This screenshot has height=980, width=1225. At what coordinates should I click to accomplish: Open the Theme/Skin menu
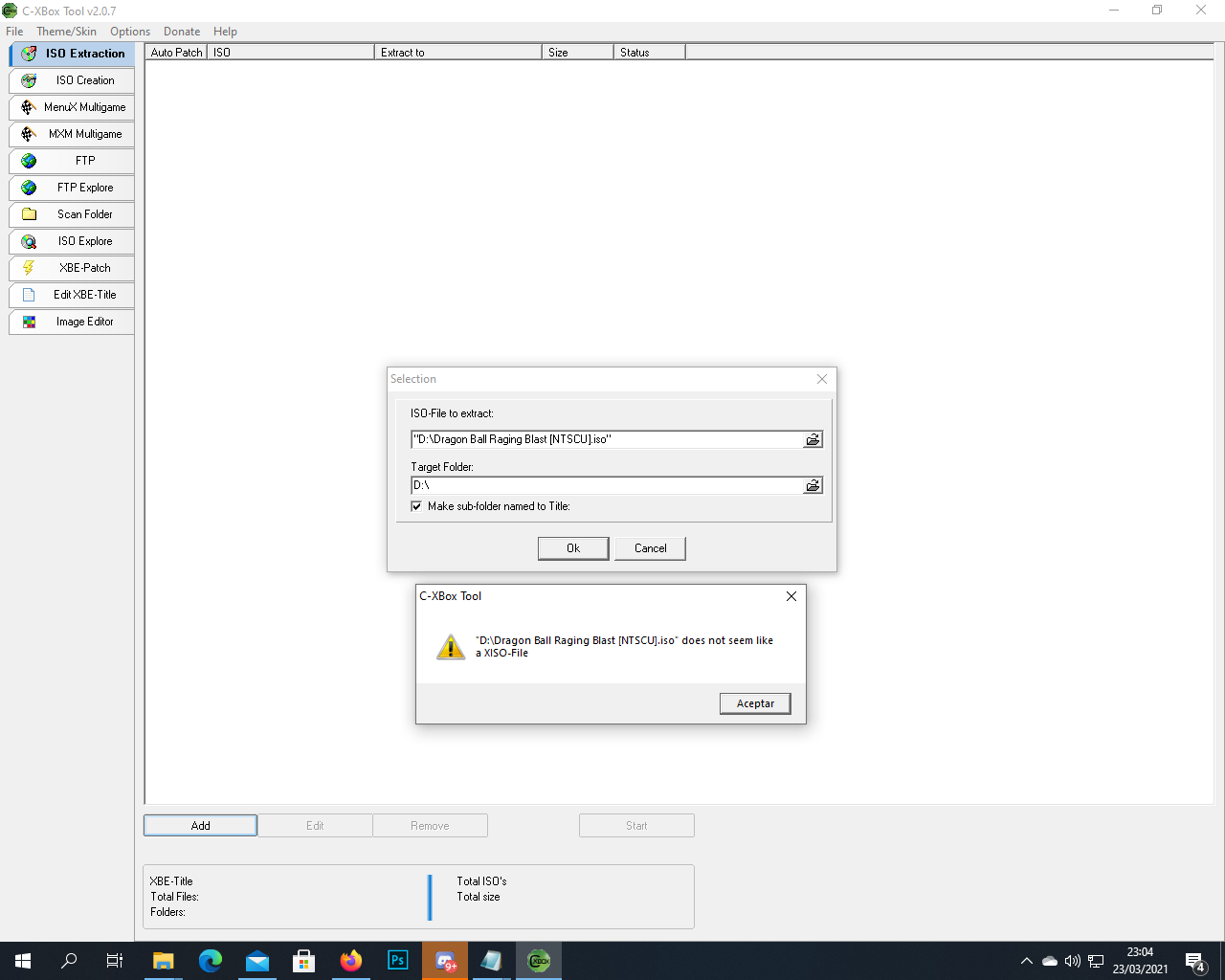click(x=66, y=32)
